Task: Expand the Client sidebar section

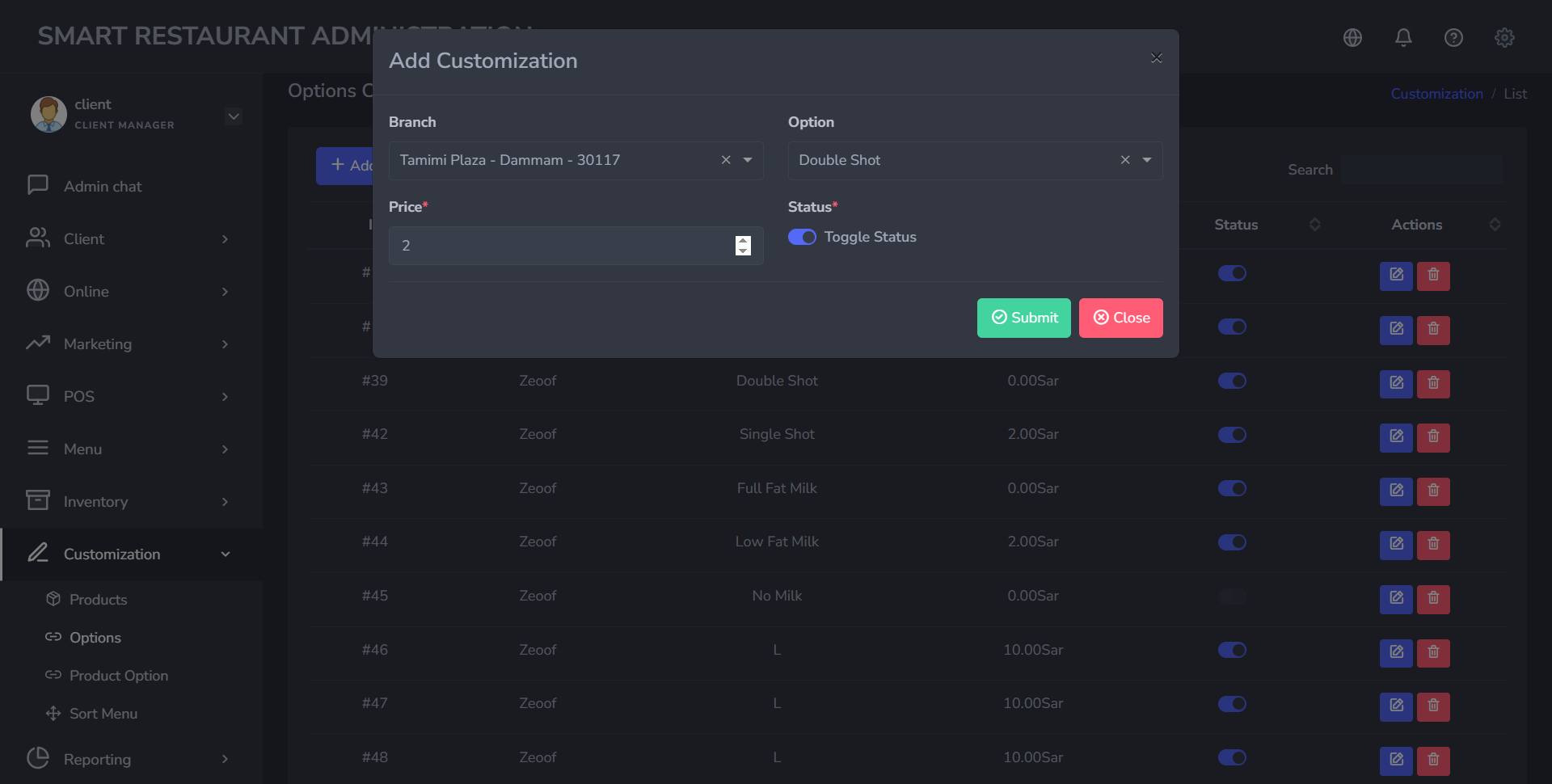Action: tap(132, 239)
